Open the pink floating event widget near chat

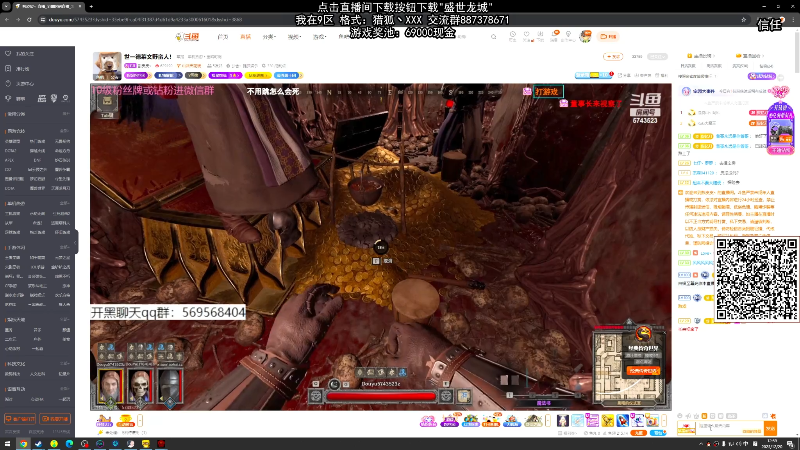[x=780, y=127]
